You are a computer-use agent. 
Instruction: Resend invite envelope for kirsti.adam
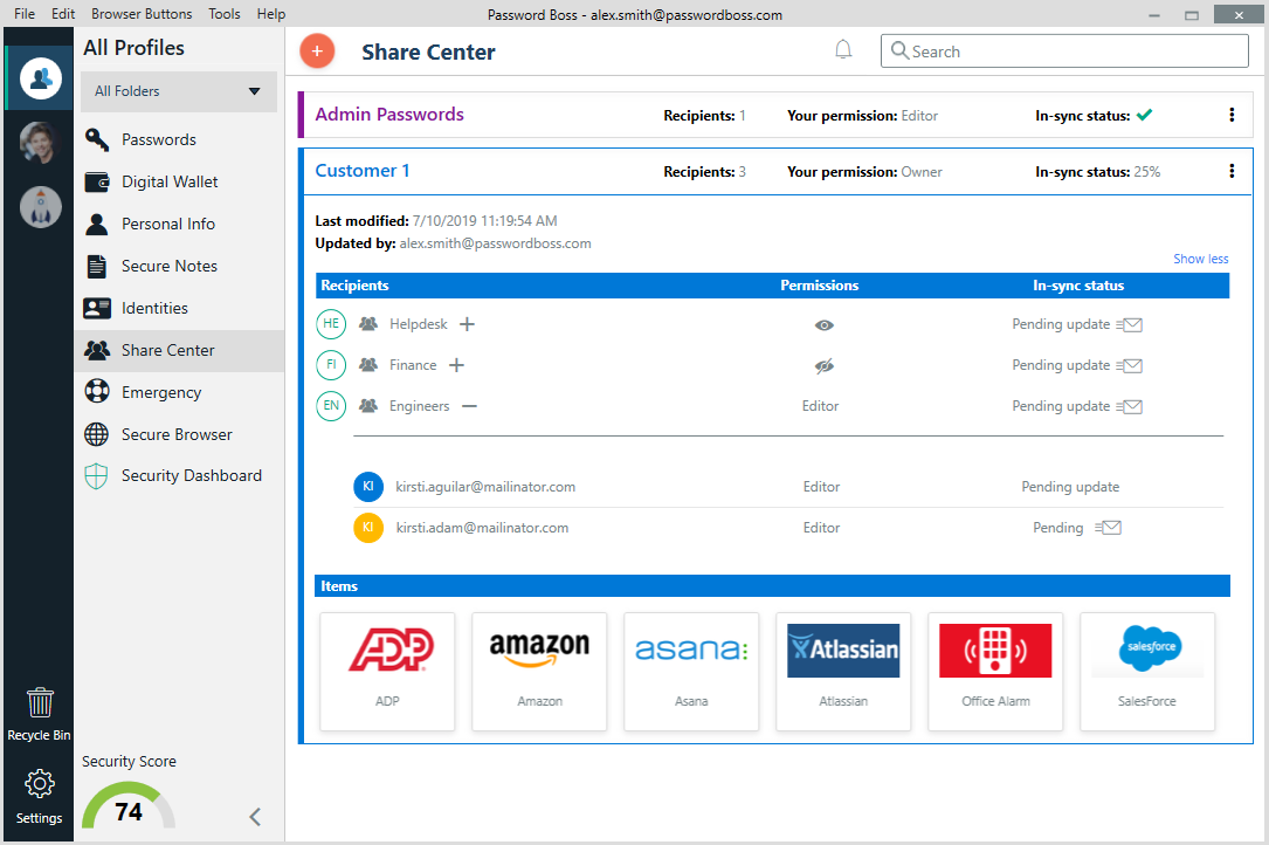point(1108,528)
